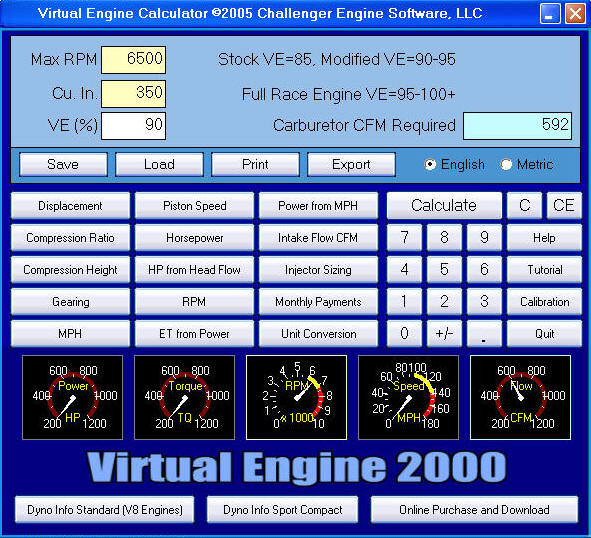Open Online Purchase and Download
This screenshot has height=538, width=591.
[x=475, y=510]
